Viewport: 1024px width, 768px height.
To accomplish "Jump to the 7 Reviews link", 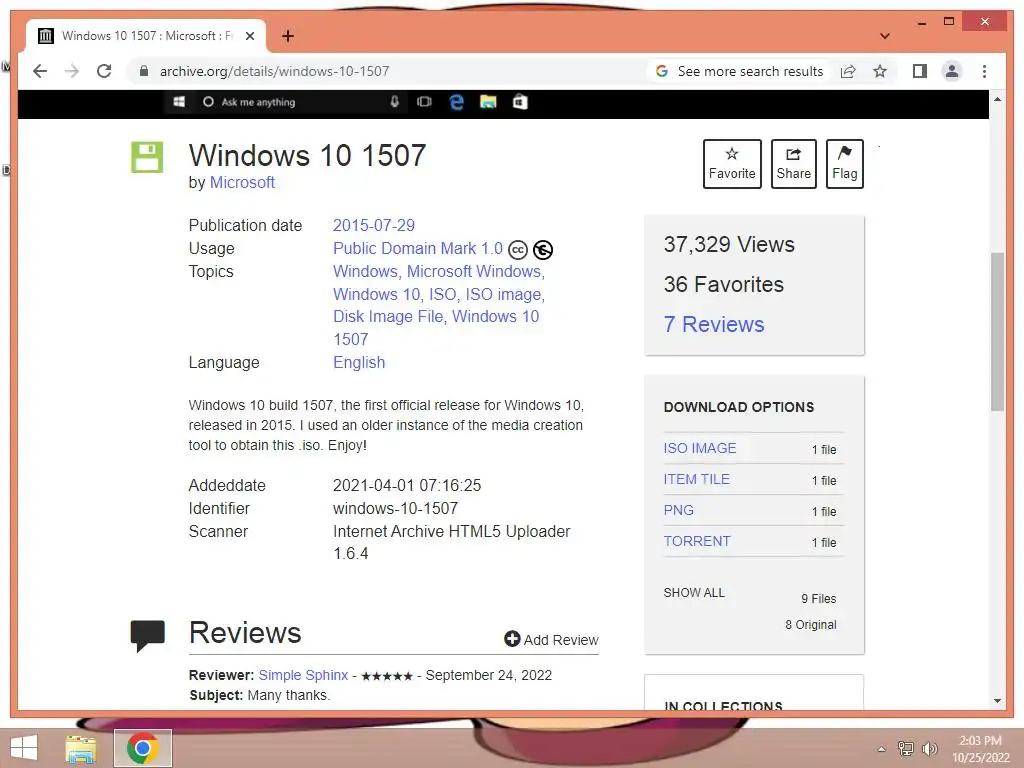I will coord(714,325).
